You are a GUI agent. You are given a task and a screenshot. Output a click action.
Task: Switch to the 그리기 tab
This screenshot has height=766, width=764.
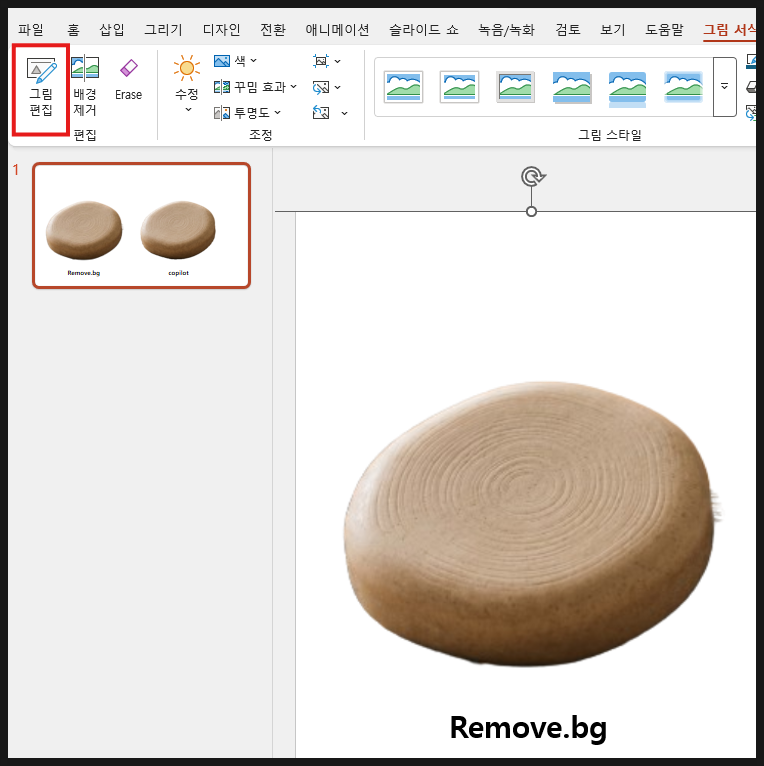pyautogui.click(x=163, y=30)
